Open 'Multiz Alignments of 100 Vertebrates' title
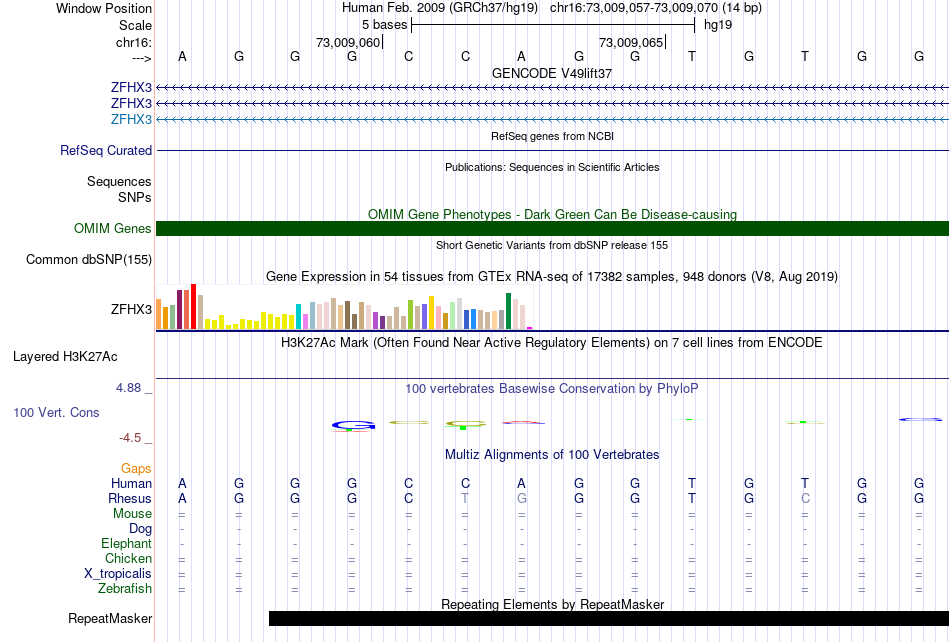This screenshot has width=950, height=642. (552, 455)
